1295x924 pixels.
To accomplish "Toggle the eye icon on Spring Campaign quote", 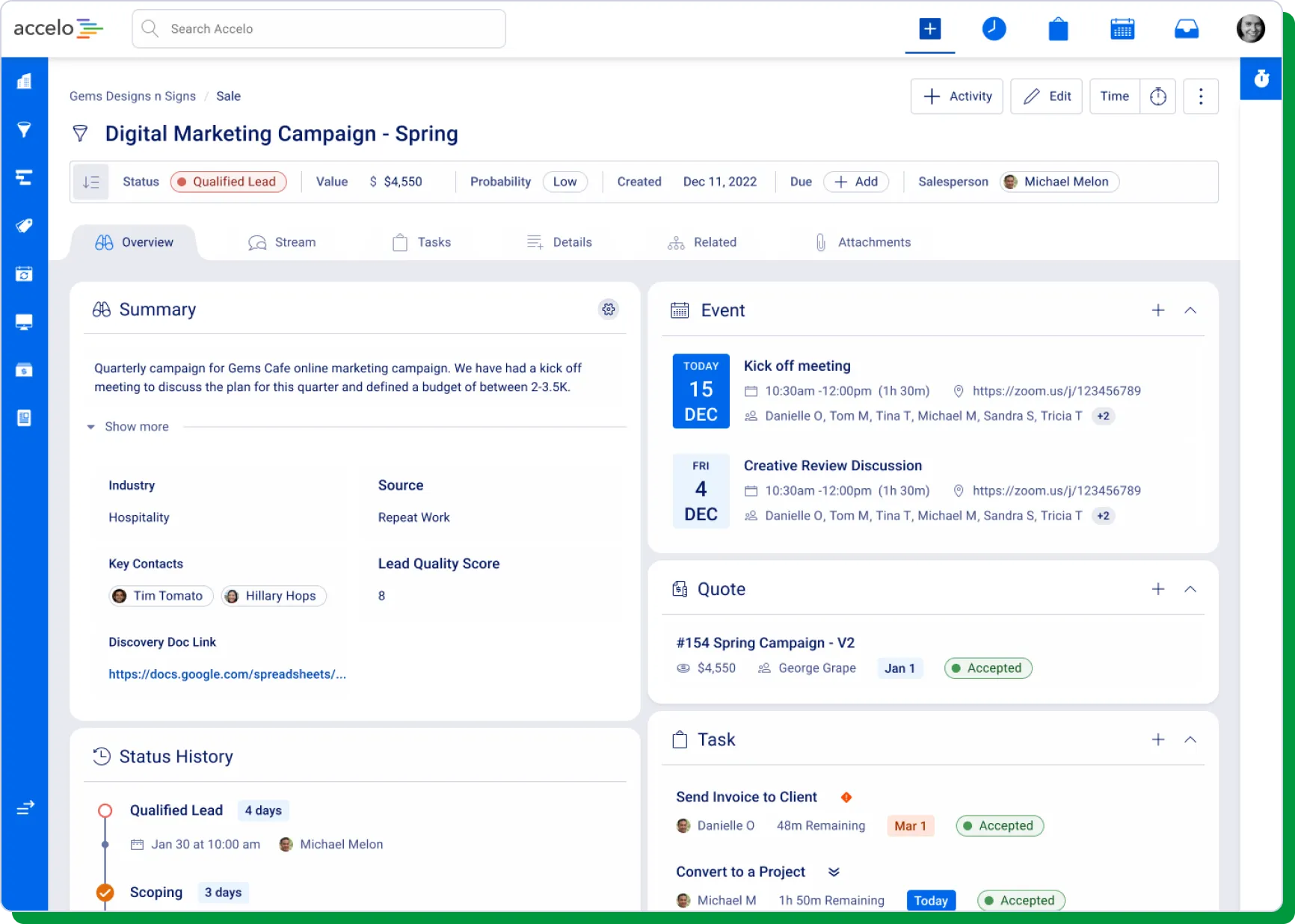I will tap(683, 668).
